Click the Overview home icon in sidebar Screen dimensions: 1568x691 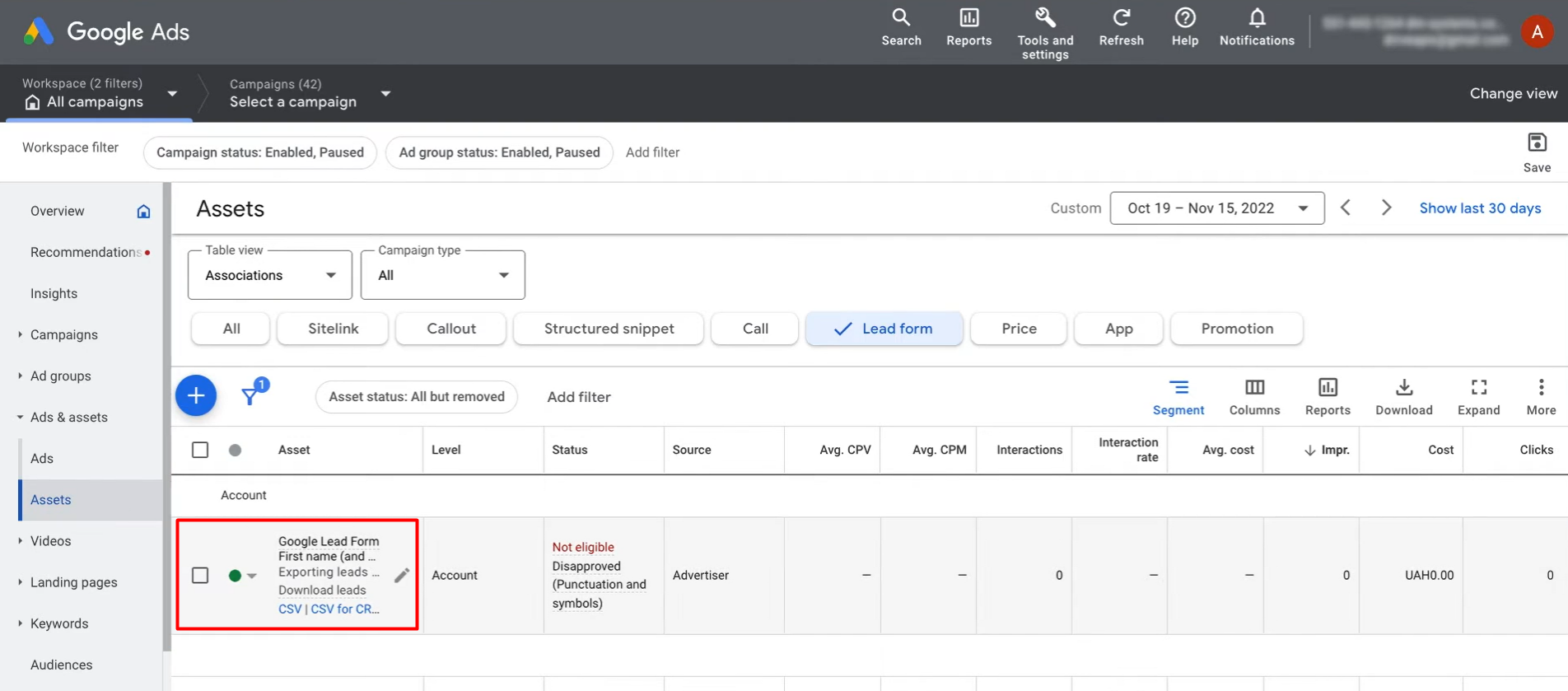(x=143, y=212)
